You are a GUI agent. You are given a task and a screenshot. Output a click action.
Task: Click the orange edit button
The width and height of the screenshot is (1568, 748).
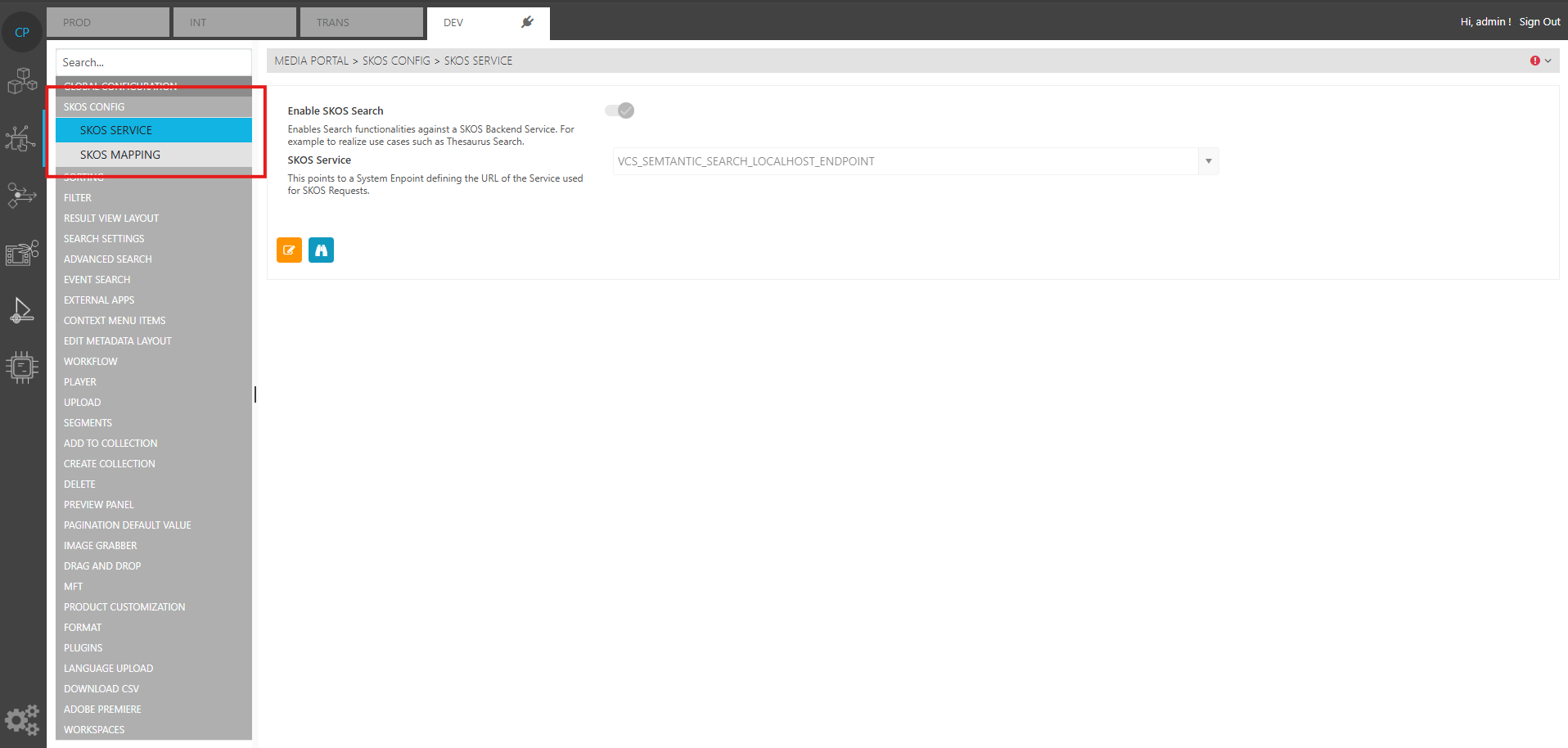[289, 250]
